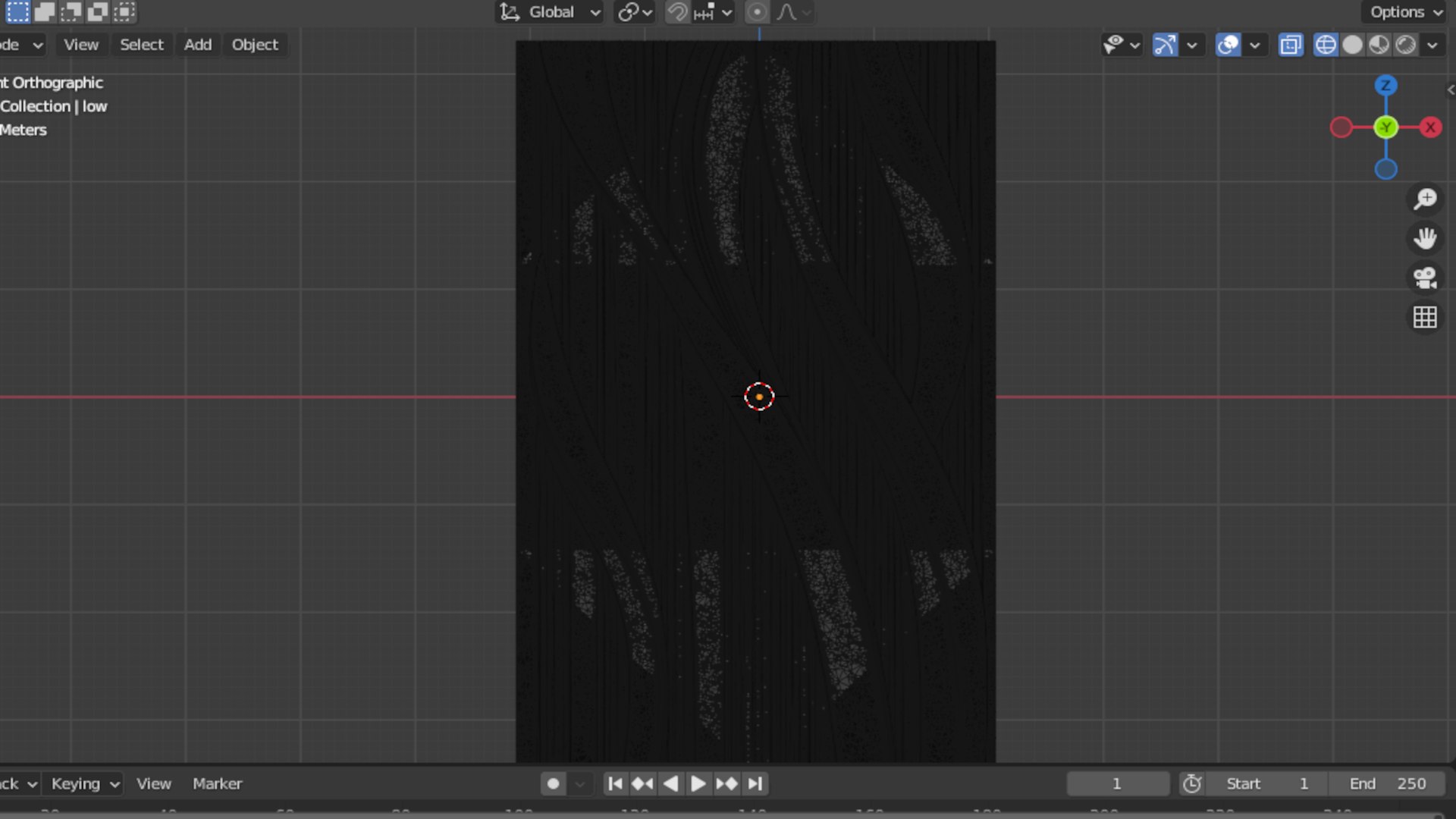Open the View menu in viewport header
Screen dimensions: 1456x819
[81, 45]
